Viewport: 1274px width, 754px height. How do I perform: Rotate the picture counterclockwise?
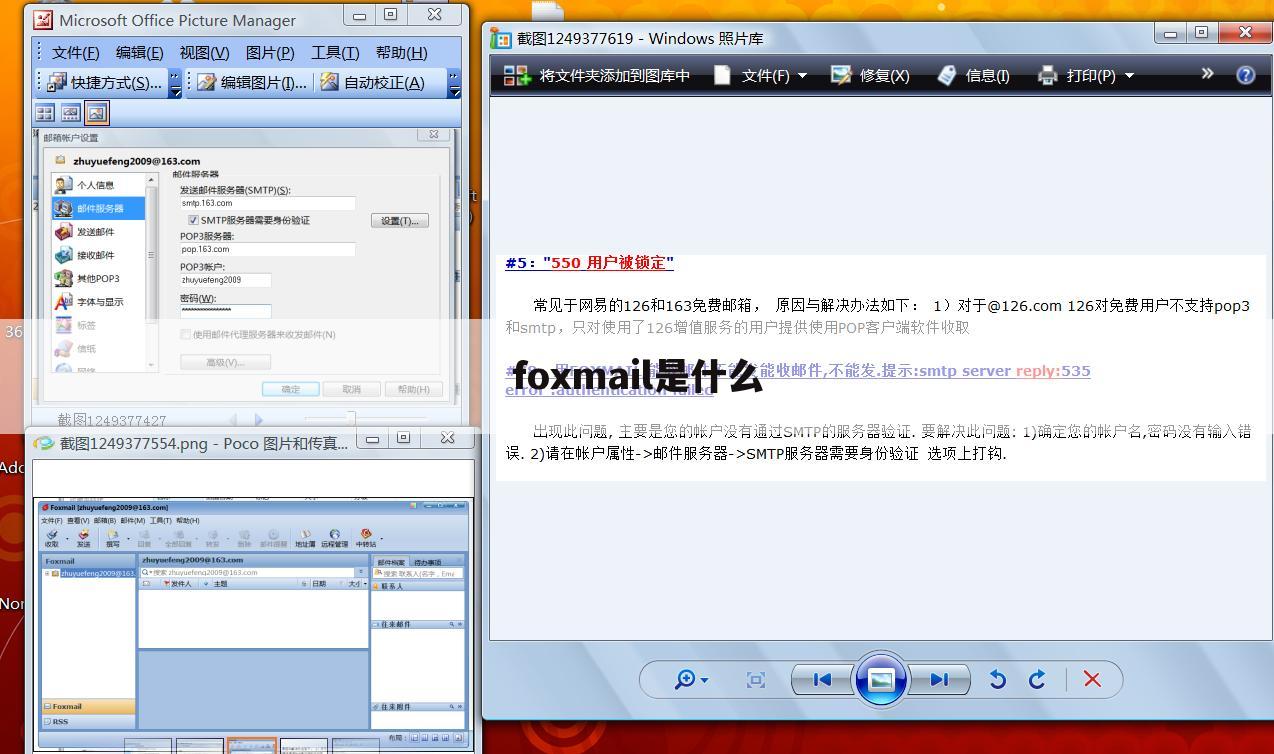point(997,680)
